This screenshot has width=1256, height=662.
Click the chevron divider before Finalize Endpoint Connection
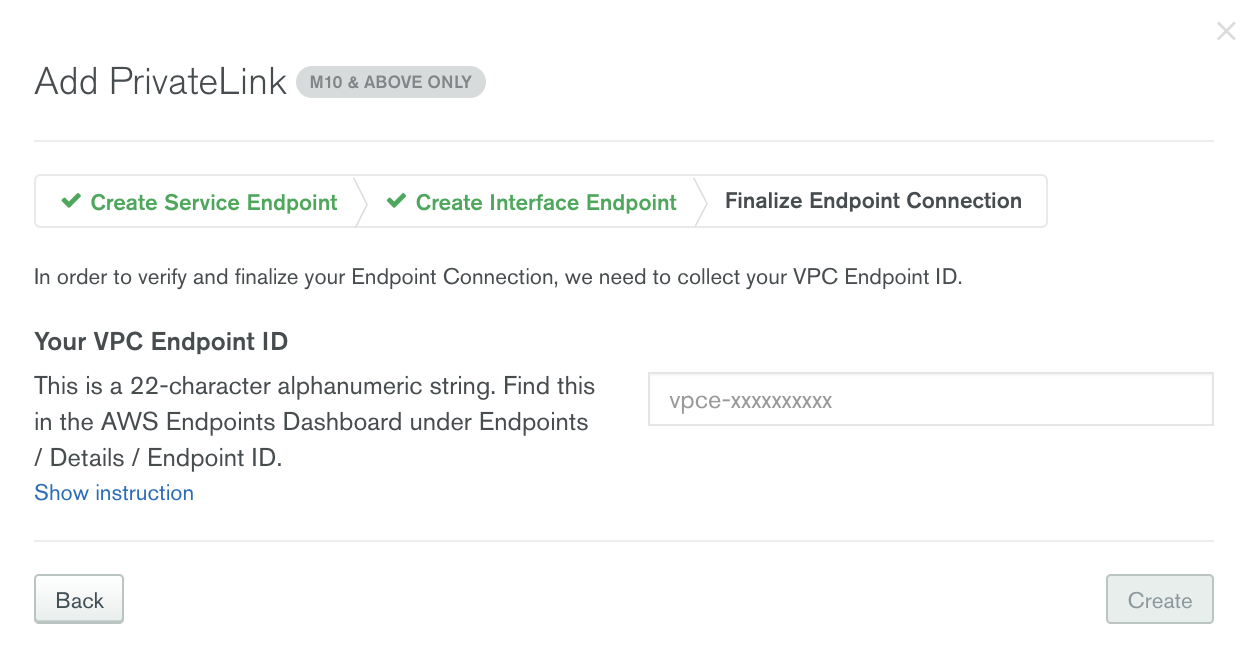tap(700, 201)
